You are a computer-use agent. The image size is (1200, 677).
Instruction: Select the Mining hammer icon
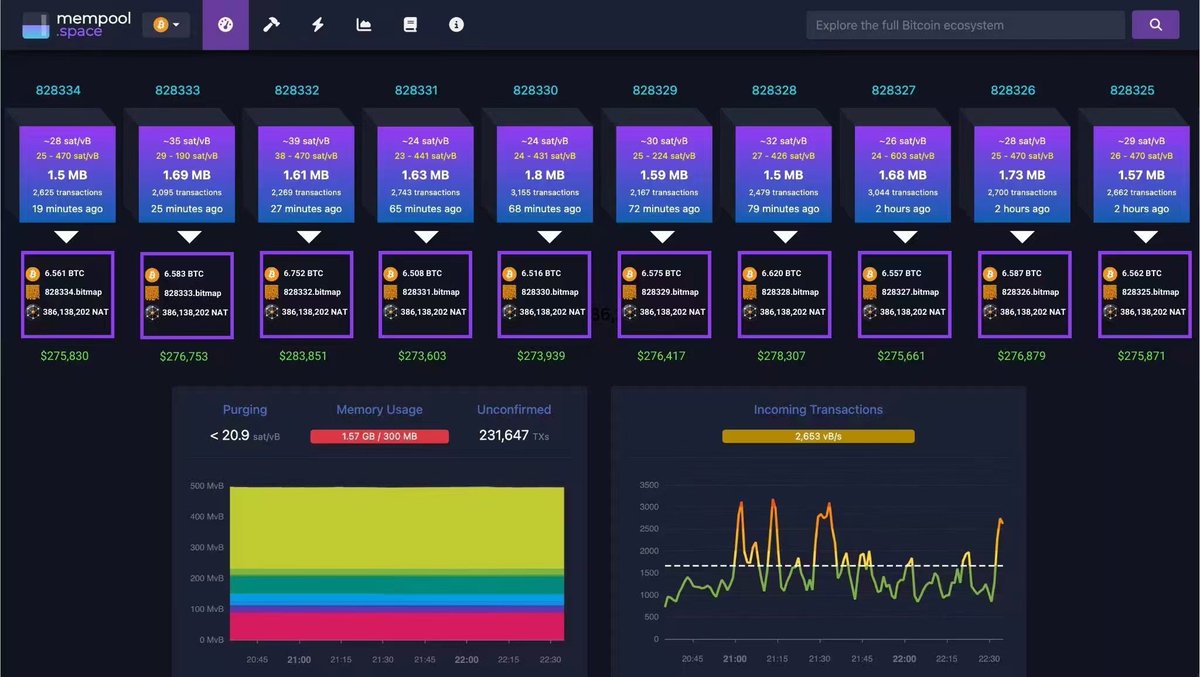click(271, 24)
